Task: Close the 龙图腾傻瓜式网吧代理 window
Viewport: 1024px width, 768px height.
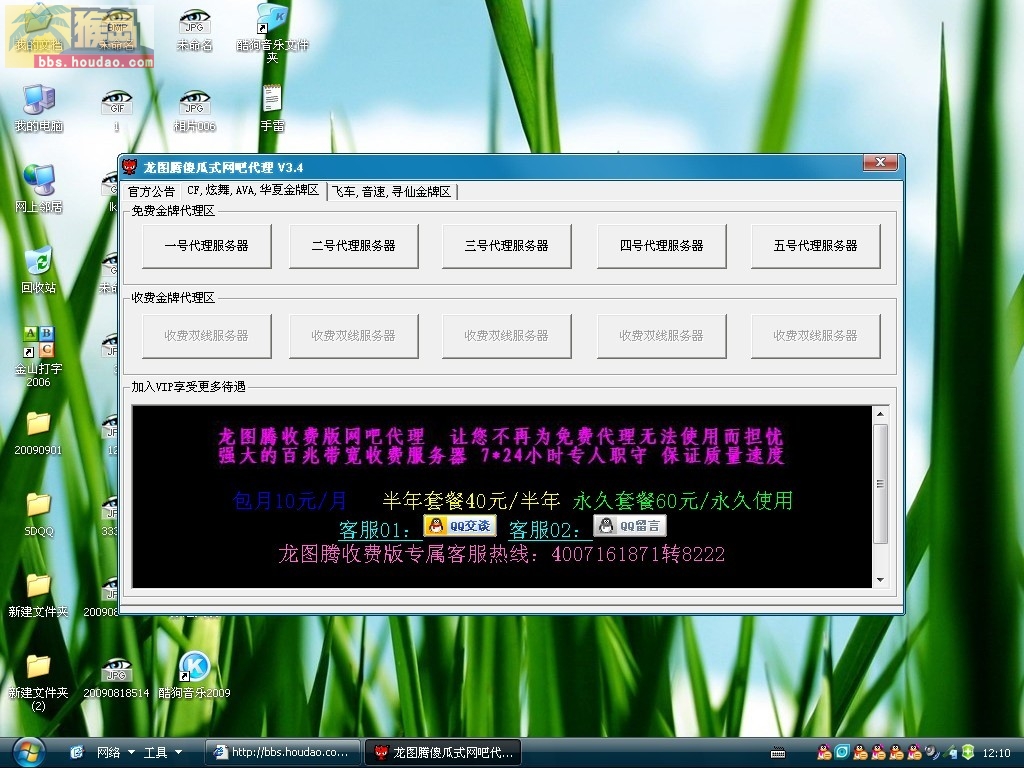Action: 880,163
